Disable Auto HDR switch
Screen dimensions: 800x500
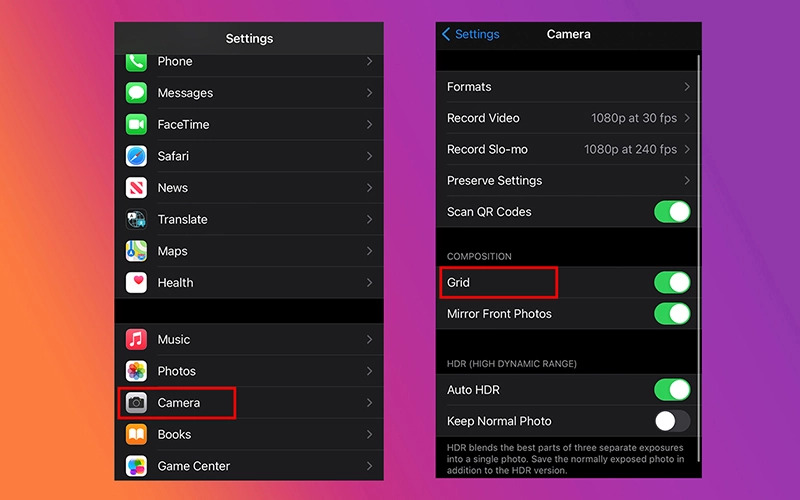pyautogui.click(x=672, y=390)
